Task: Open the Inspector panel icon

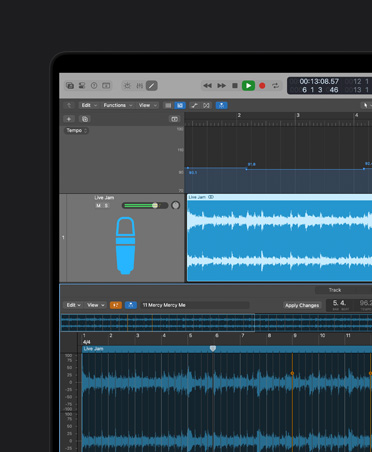Action: pyautogui.click(x=82, y=86)
